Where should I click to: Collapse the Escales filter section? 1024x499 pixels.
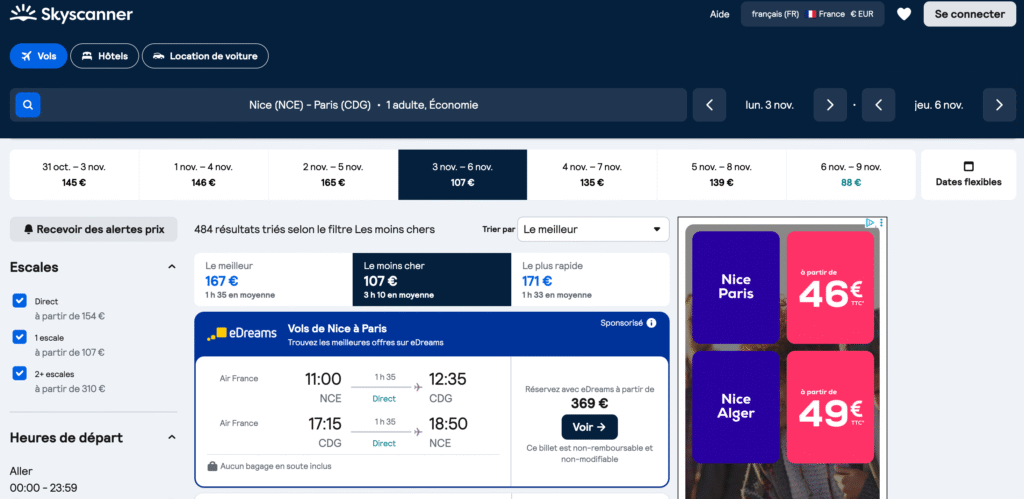pyautogui.click(x=172, y=267)
